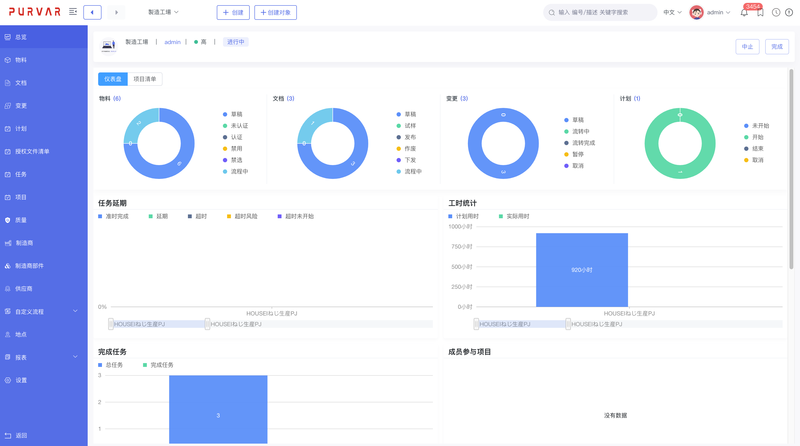Toggle 禁用 legend in the 物料 chart

pos(233,148)
